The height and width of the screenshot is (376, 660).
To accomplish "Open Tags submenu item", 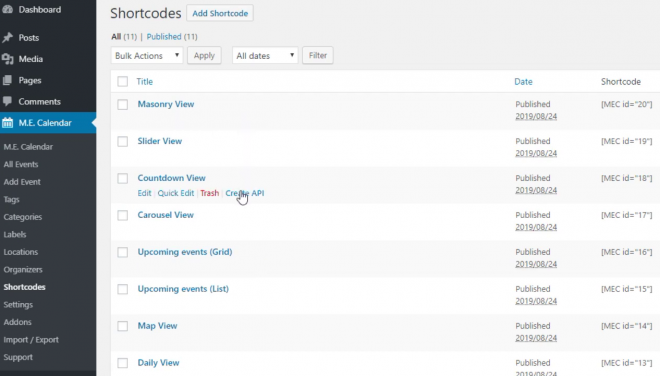I will point(11,200).
